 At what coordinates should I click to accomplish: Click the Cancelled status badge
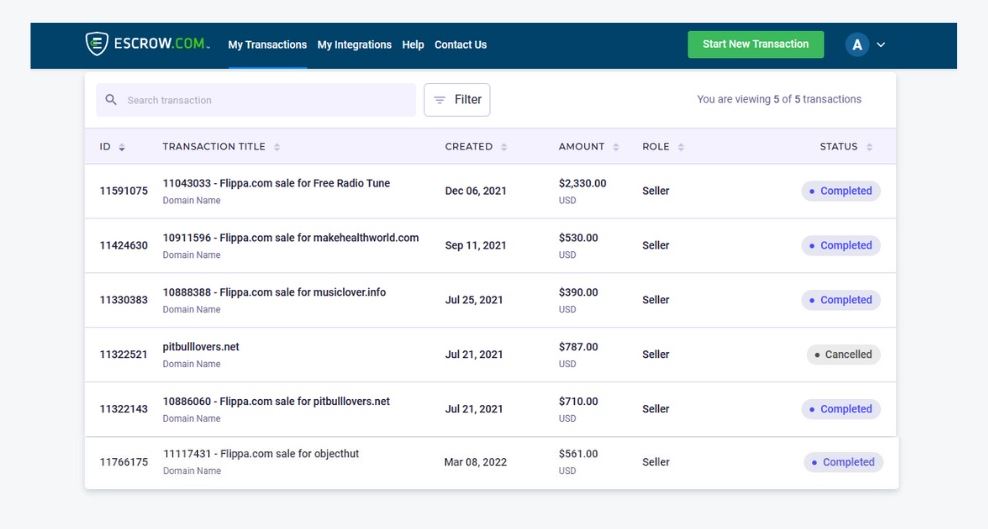(843, 355)
